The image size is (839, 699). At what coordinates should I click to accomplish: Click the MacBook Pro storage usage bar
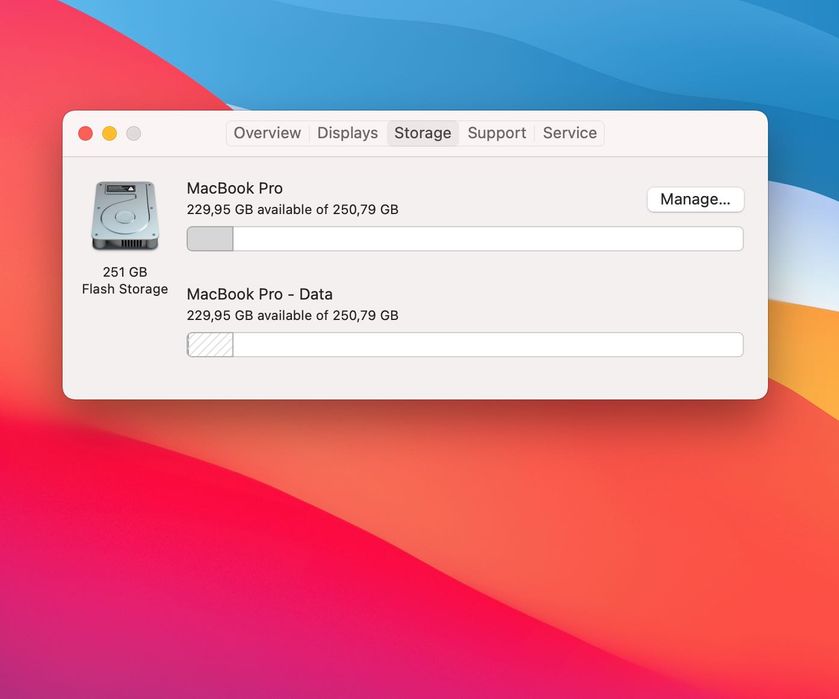click(464, 239)
